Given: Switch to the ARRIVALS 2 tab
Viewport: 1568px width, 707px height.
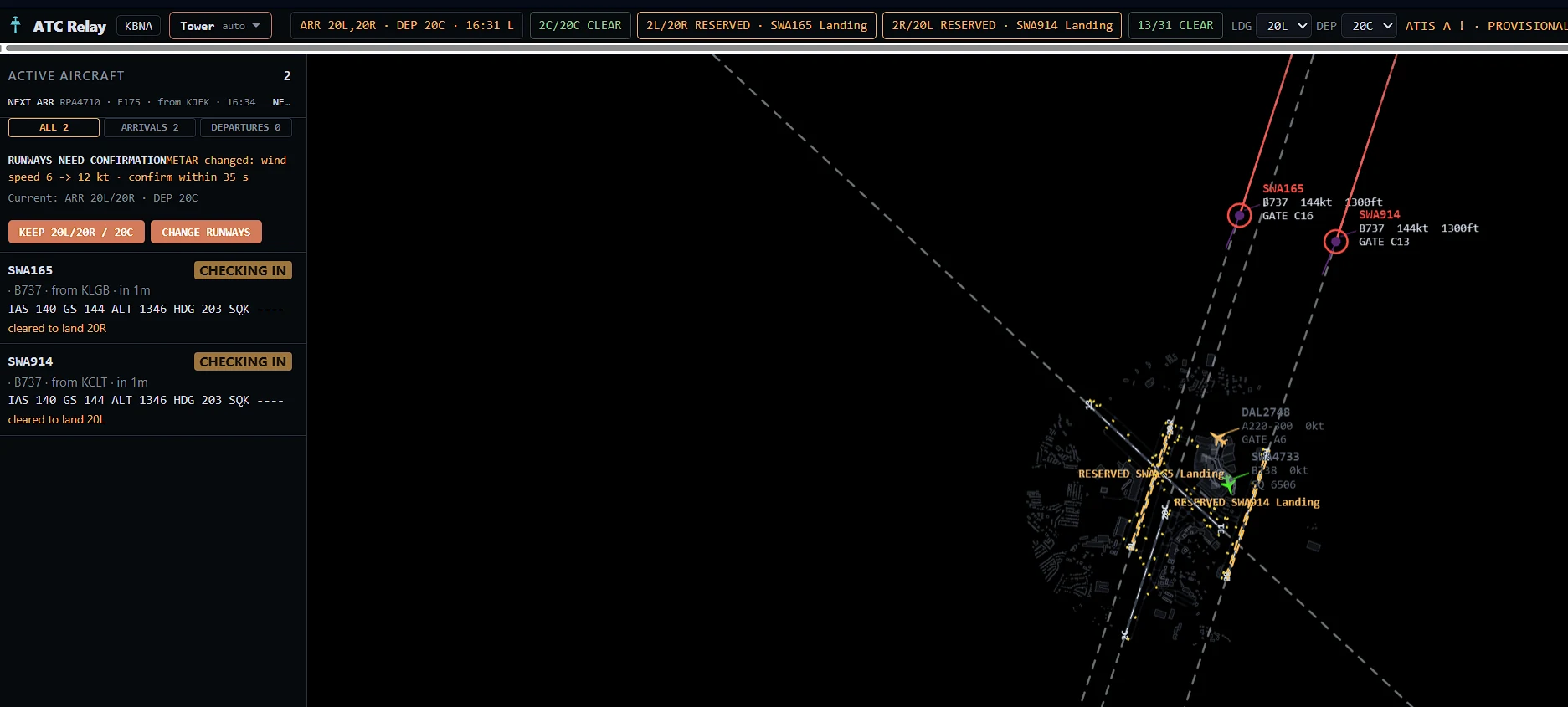Looking at the screenshot, I should 150,127.
